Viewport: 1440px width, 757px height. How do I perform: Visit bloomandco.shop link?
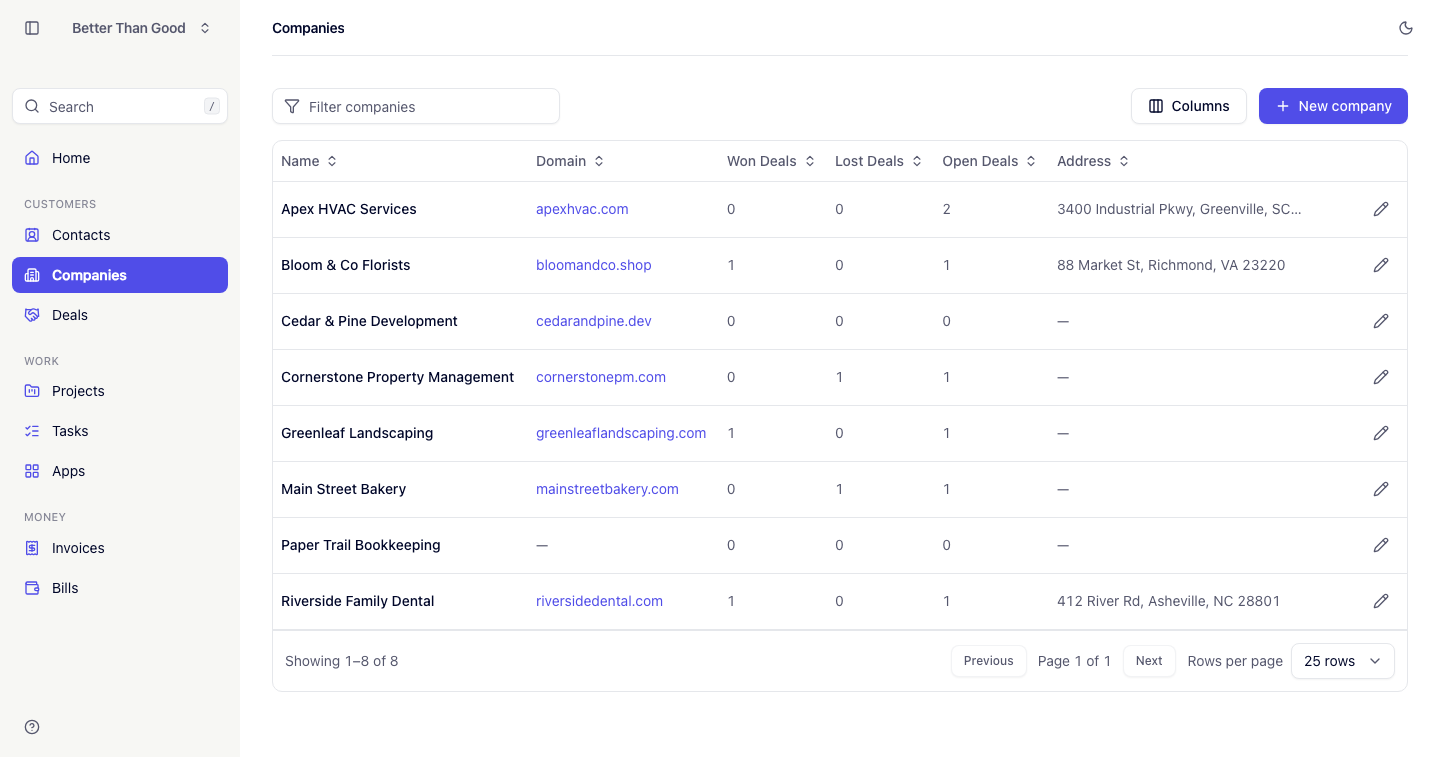(594, 265)
